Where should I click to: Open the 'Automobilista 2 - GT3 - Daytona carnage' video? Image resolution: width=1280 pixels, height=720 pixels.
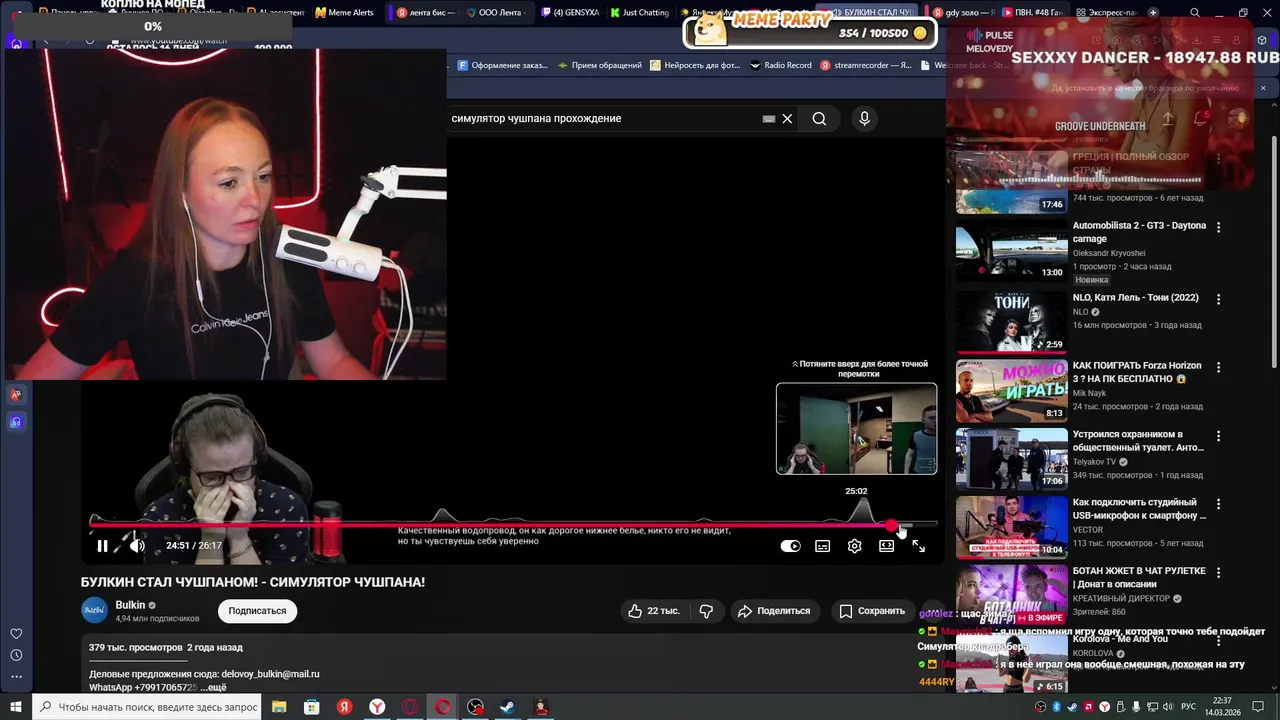[1139, 232]
